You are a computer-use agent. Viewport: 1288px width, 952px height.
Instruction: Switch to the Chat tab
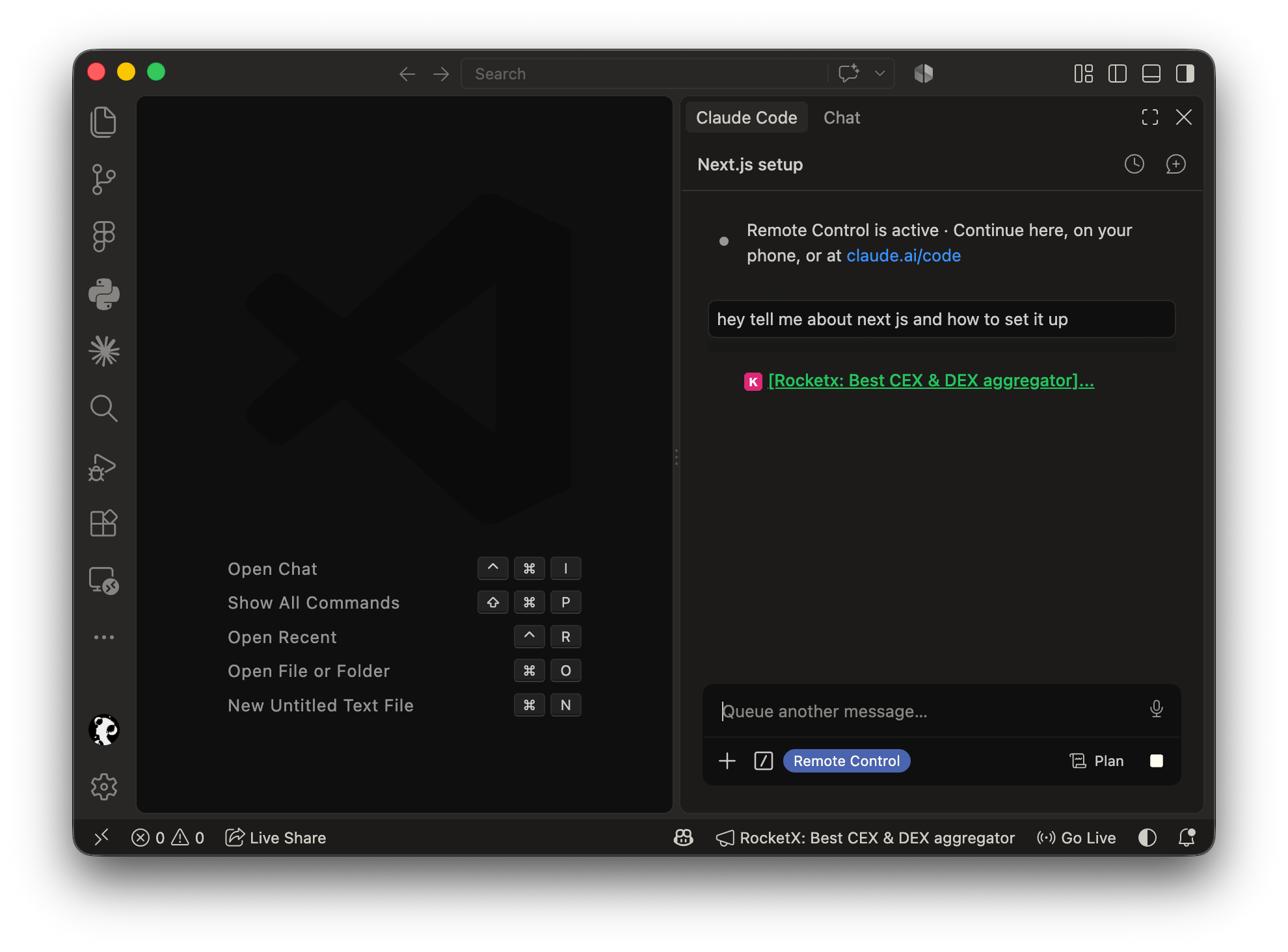842,118
